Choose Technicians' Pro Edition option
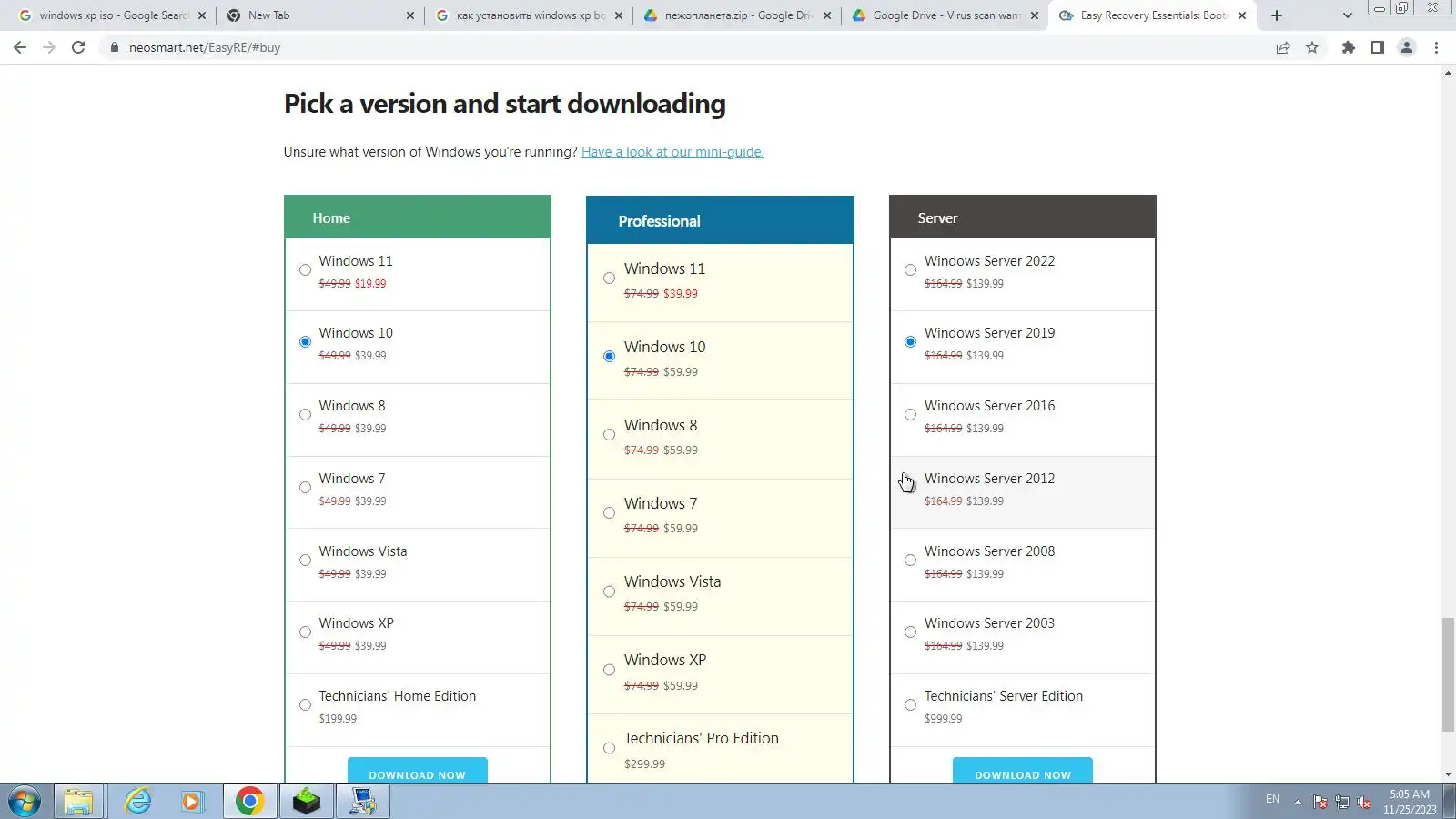Screen dimensions: 1456x819 coord(609,748)
